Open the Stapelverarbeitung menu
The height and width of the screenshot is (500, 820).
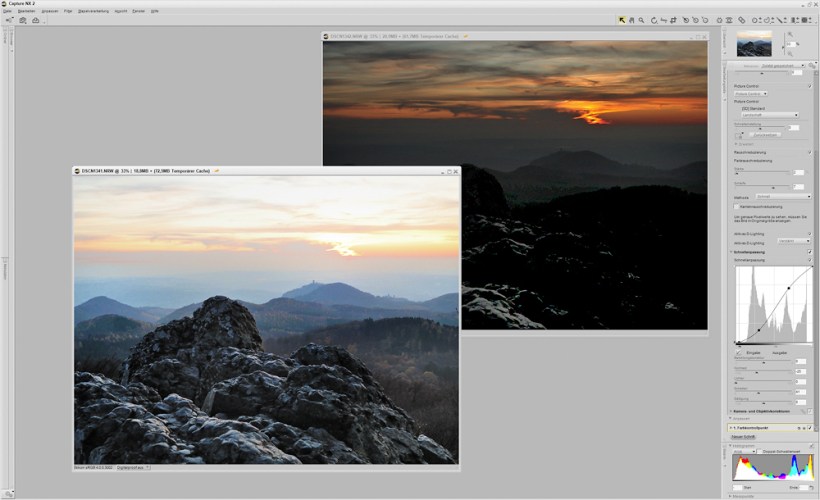coord(91,10)
